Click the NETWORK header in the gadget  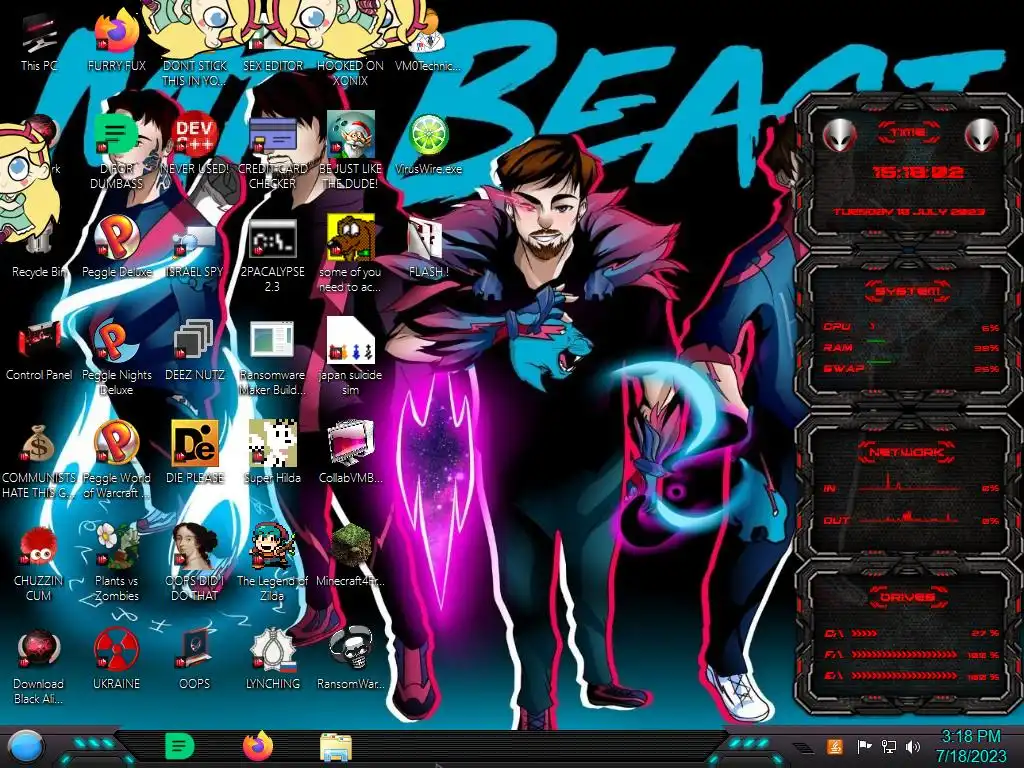pos(908,452)
